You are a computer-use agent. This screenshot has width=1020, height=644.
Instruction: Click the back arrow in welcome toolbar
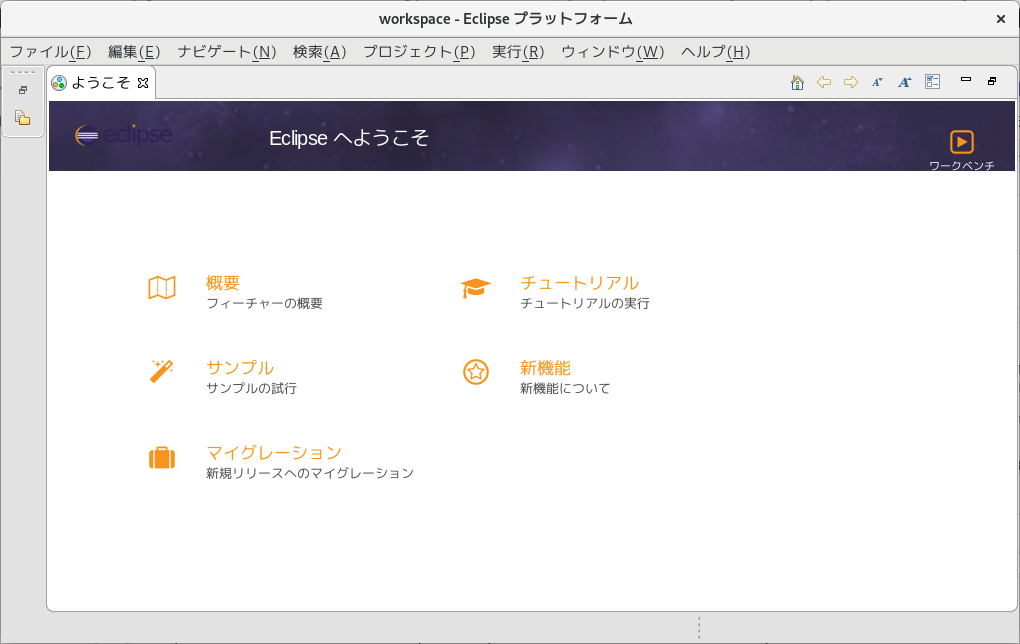[824, 82]
